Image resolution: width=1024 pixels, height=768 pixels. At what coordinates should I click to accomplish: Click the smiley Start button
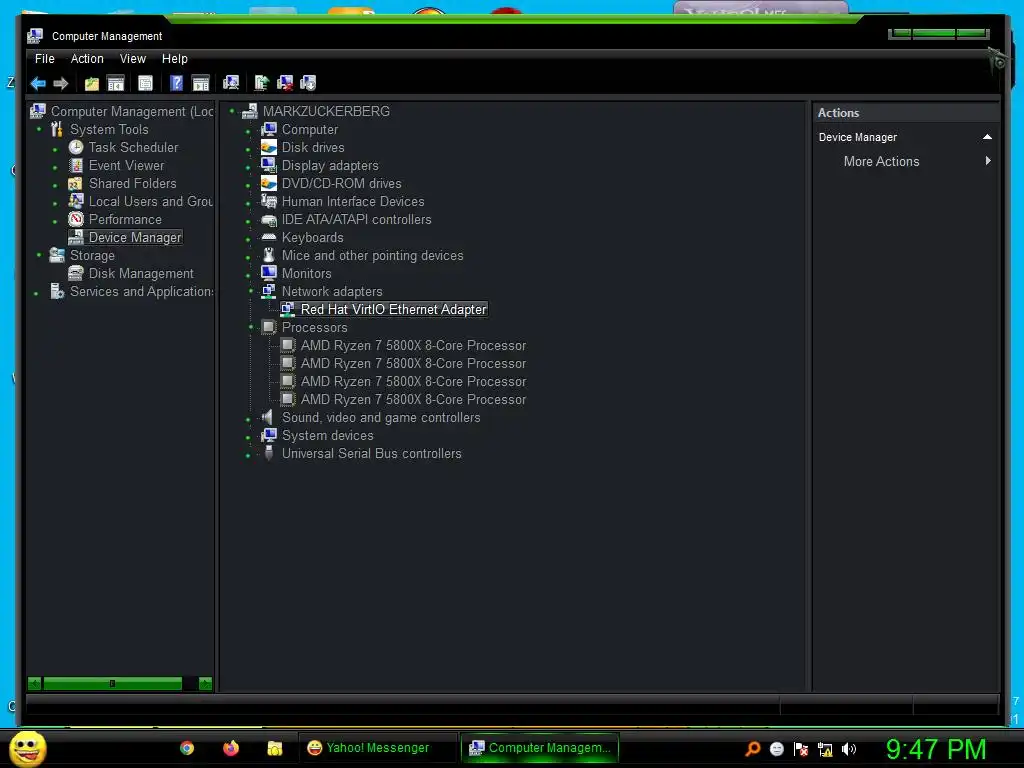(x=28, y=748)
